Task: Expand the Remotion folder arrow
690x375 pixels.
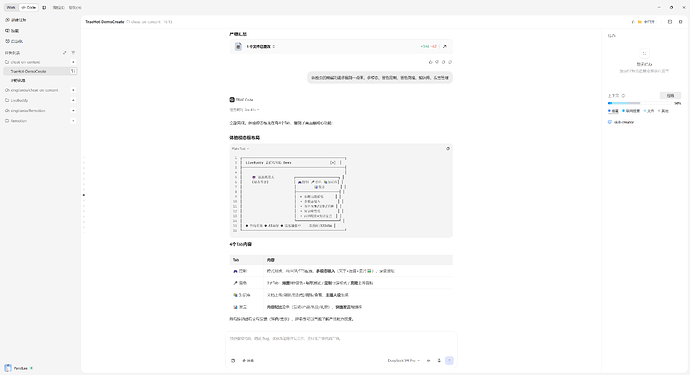Action: click(73, 121)
